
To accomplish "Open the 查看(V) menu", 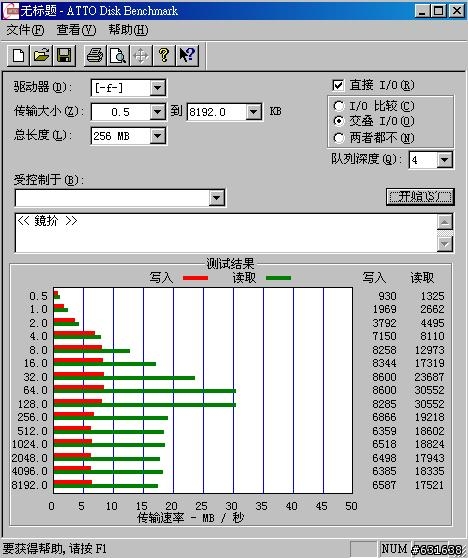I will pyautogui.click(x=76, y=30).
